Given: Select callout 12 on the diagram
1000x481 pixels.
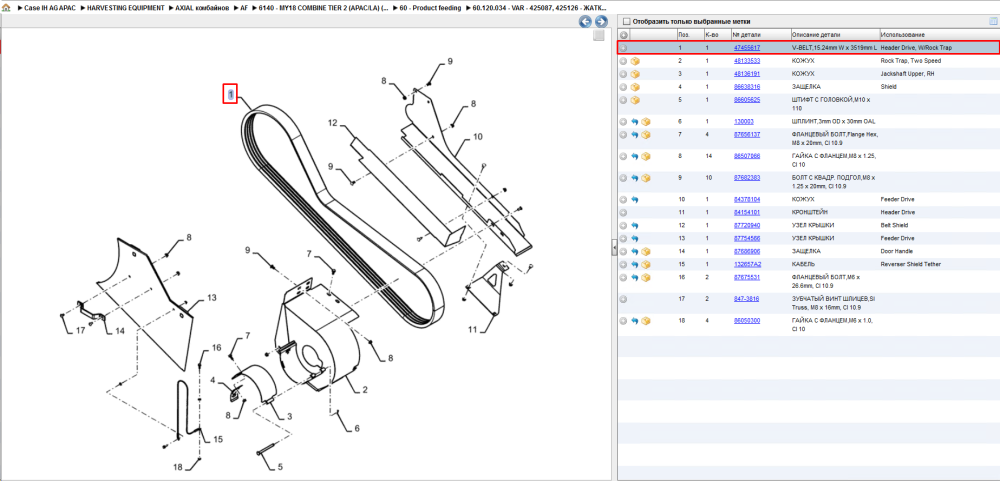Looking at the screenshot, I should 332,122.
